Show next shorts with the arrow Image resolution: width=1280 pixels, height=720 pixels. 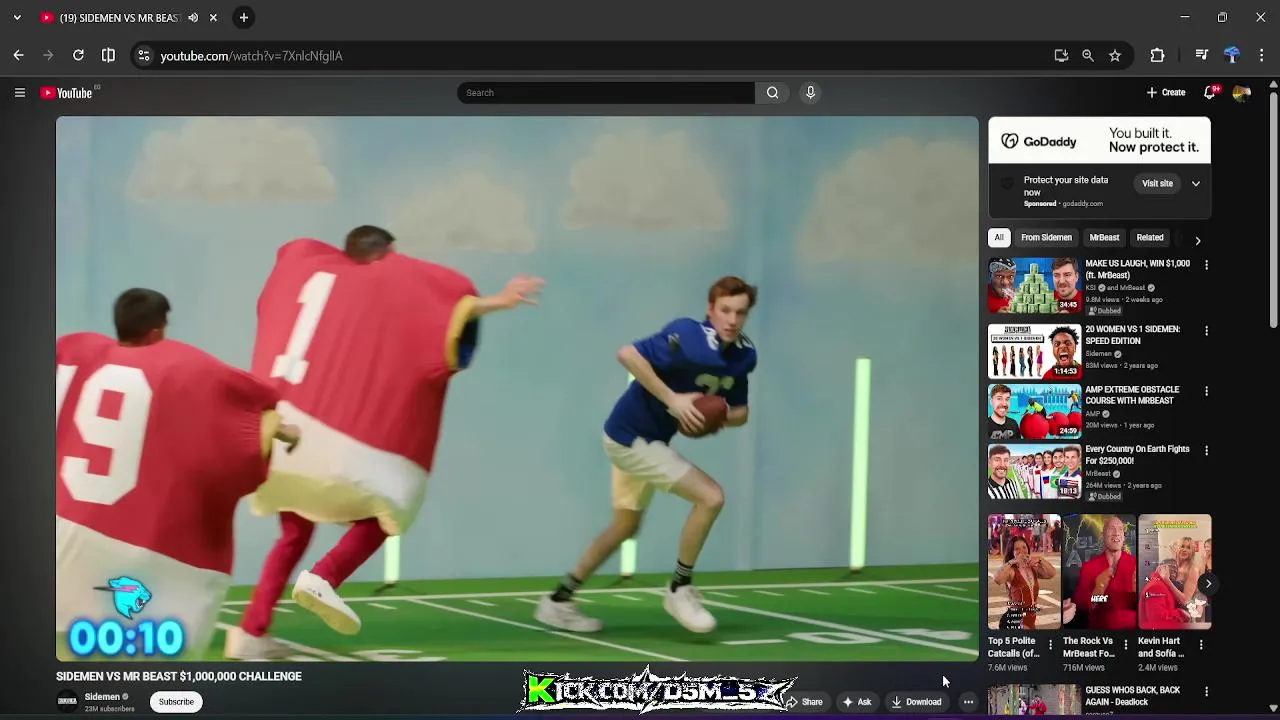pyautogui.click(x=1208, y=583)
